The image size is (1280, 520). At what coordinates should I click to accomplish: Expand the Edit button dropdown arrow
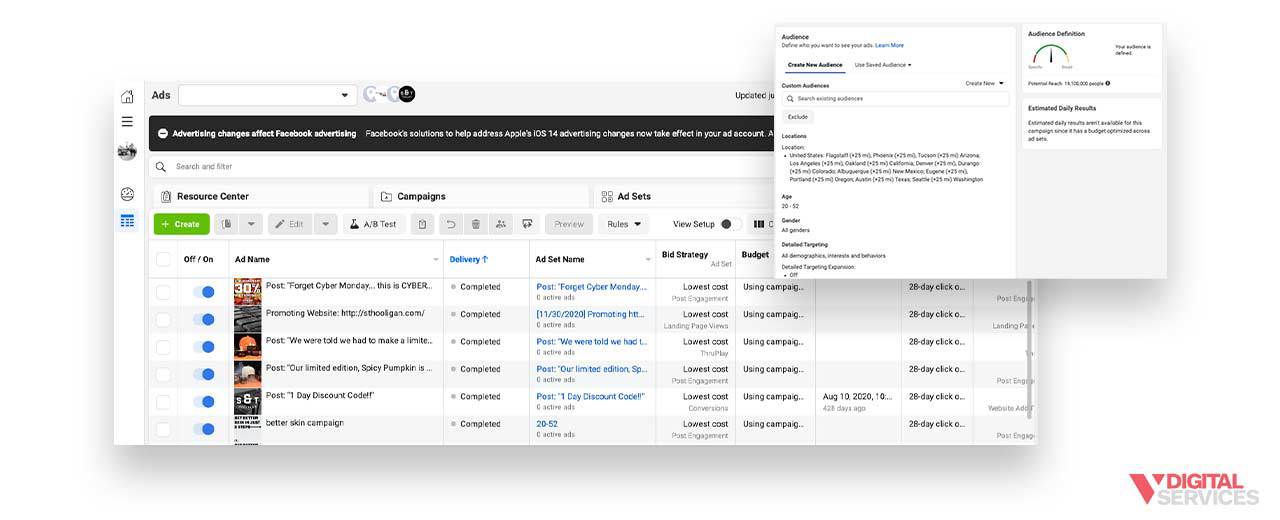(325, 224)
